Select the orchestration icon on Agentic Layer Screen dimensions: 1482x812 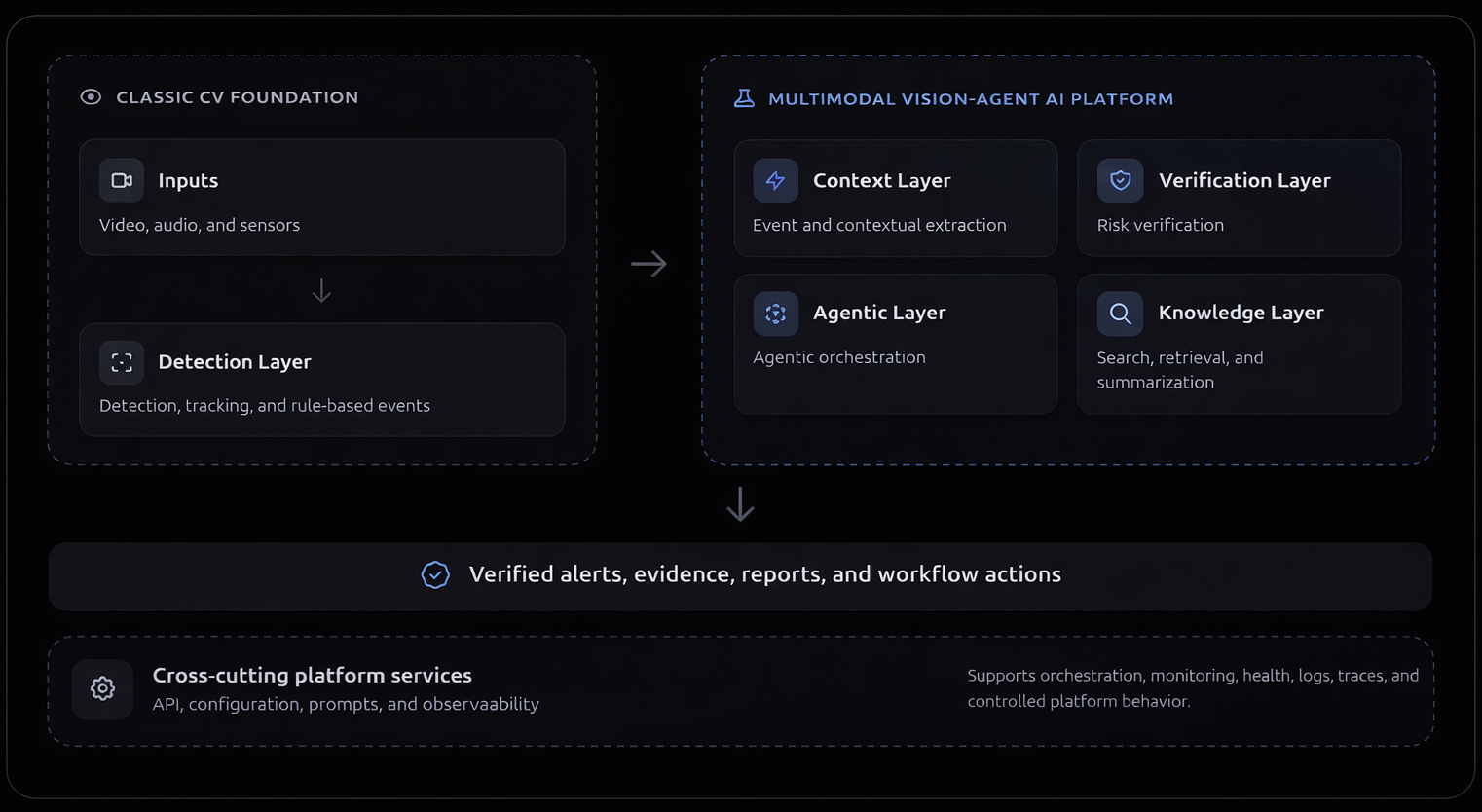(x=775, y=313)
